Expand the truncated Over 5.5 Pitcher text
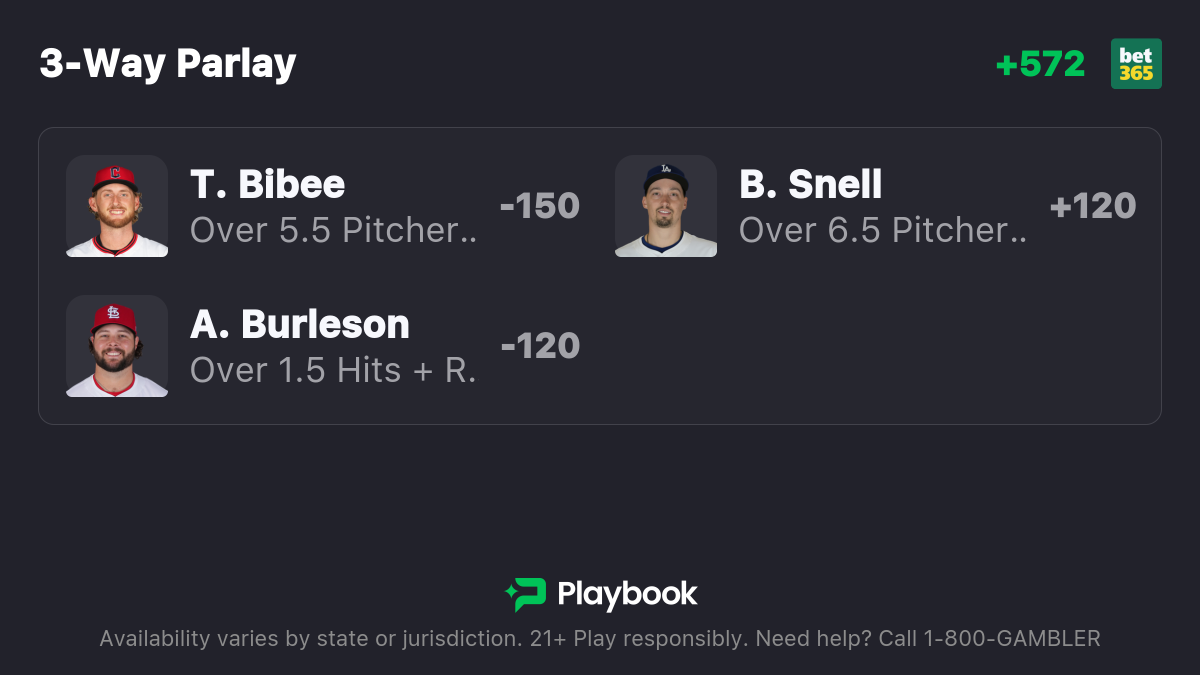Image resolution: width=1200 pixels, height=675 pixels. tap(334, 230)
